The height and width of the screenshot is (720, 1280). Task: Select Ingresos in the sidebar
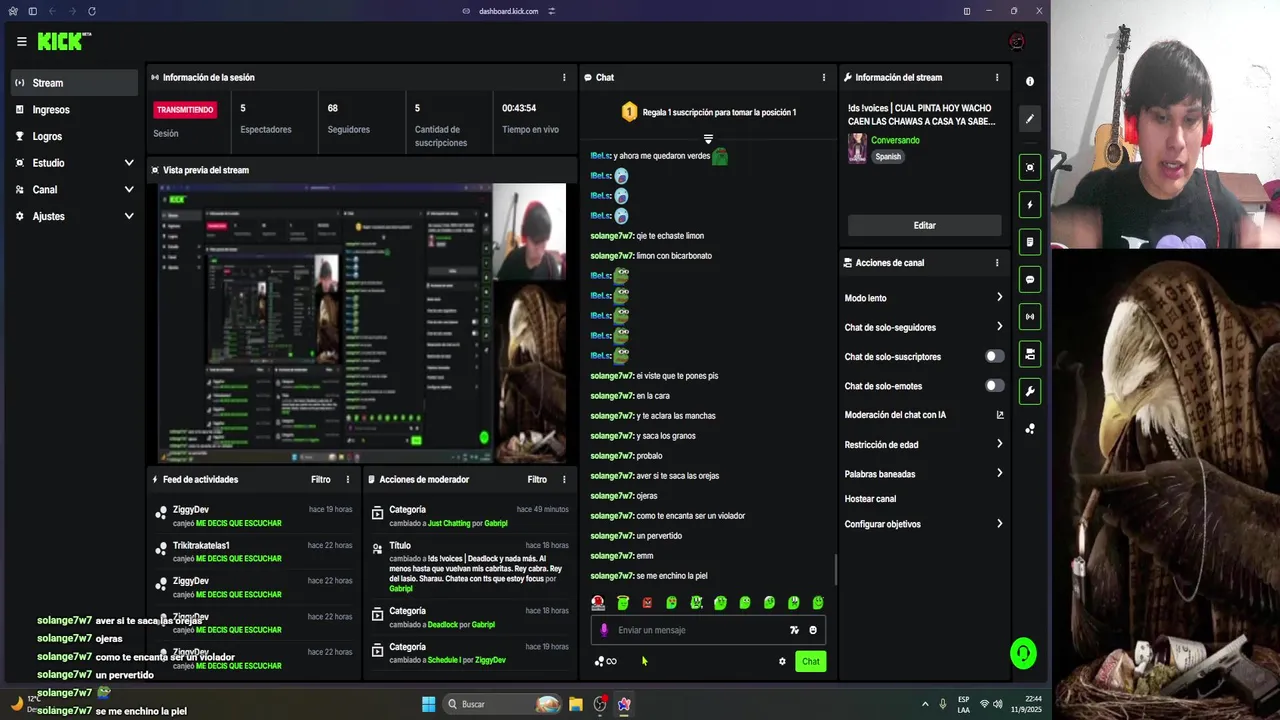(75, 110)
